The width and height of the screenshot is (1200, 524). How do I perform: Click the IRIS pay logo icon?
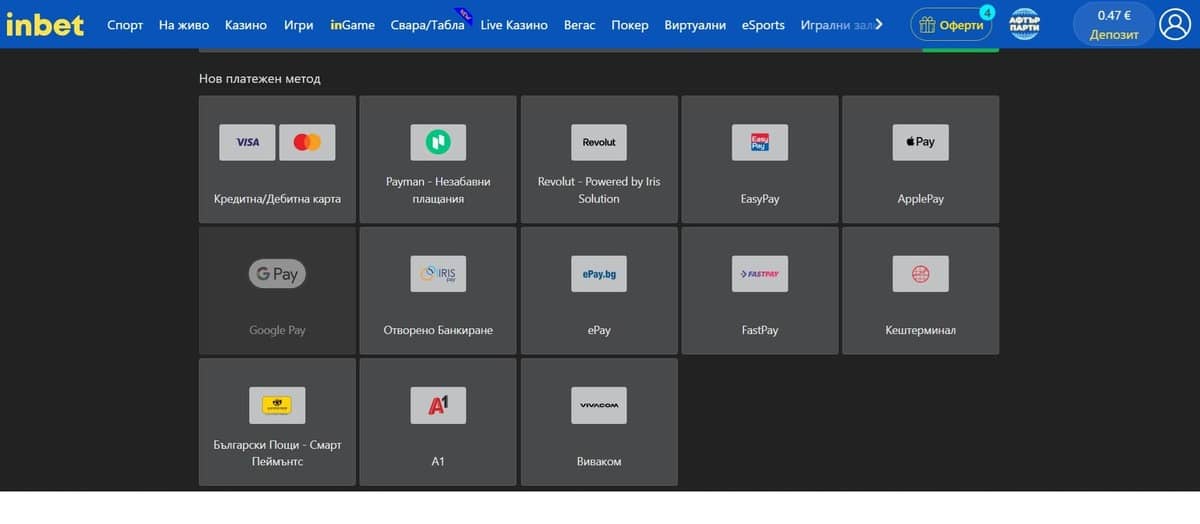[438, 273]
